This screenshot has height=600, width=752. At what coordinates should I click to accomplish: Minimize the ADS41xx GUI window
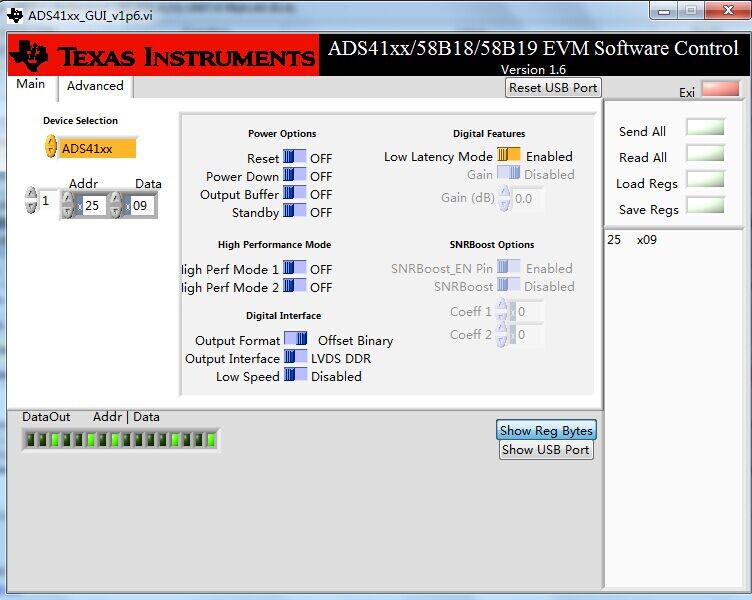pyautogui.click(x=664, y=11)
